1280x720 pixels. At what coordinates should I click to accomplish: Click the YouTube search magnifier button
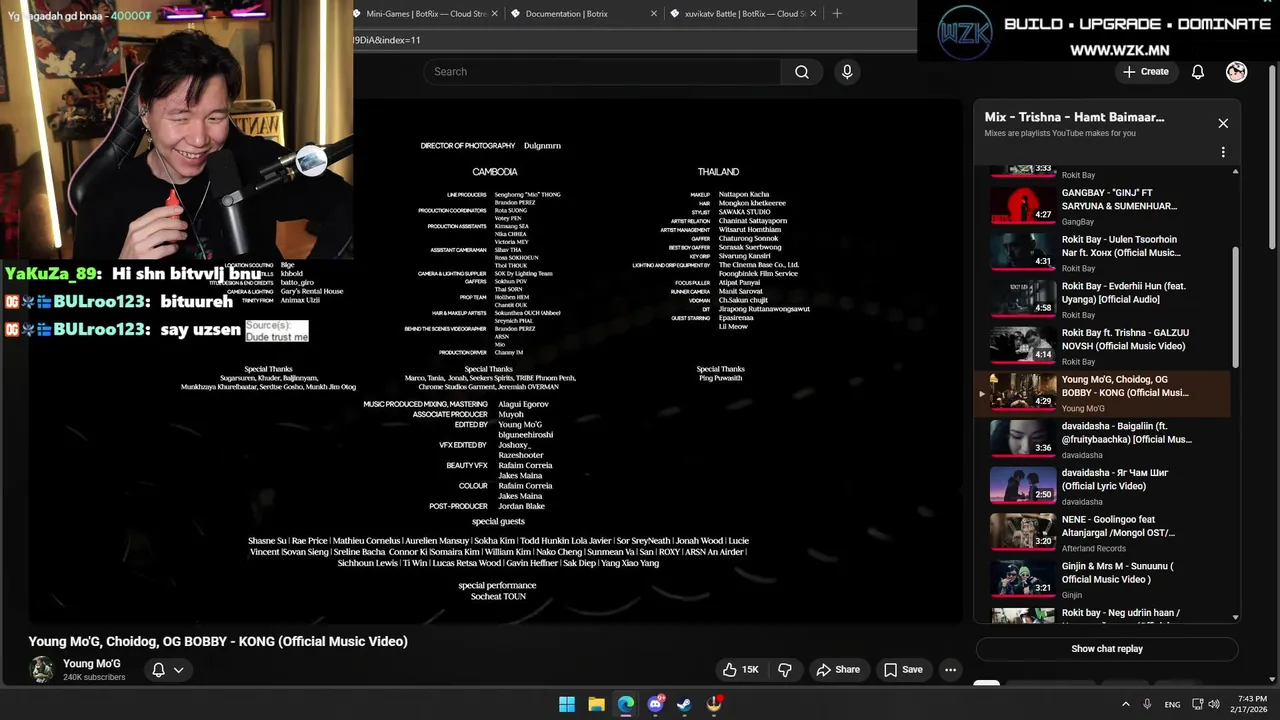pyautogui.click(x=801, y=72)
